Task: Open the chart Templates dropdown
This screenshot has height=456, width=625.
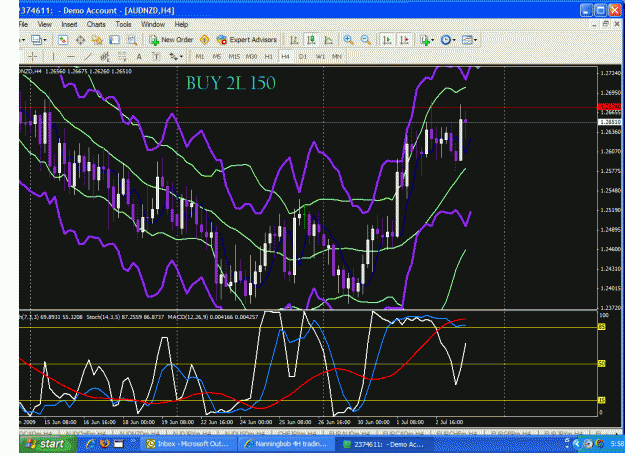Action: pos(469,40)
